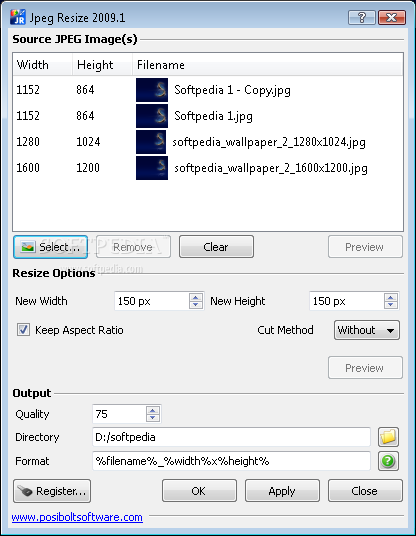Increase New Height with up arrow
Screen dimensions: 416x536
[x=390, y=297]
